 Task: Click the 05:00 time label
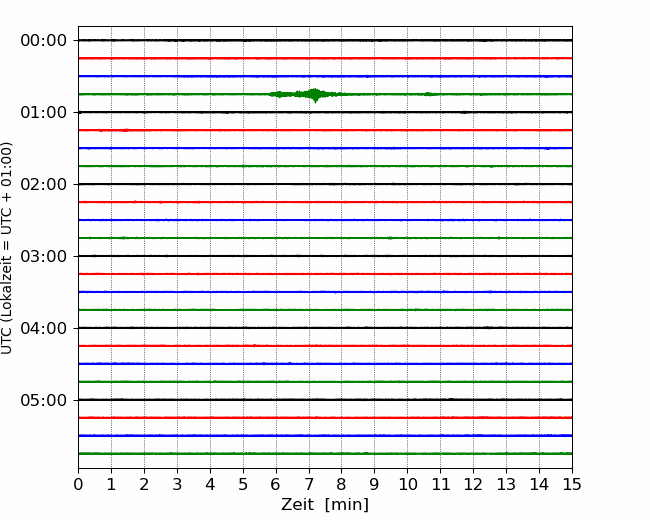click(43, 400)
